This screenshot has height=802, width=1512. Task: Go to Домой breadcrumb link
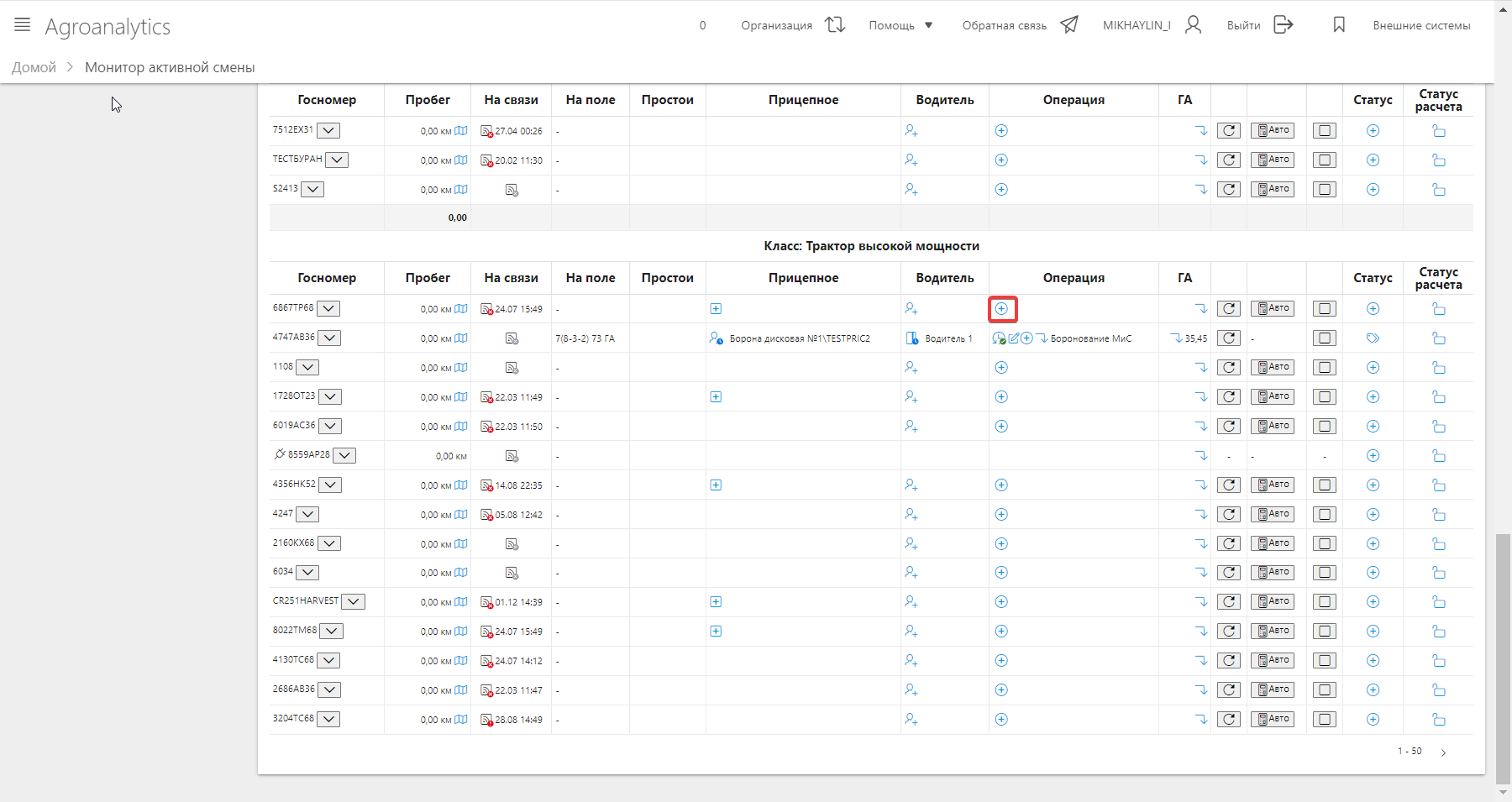coord(34,67)
